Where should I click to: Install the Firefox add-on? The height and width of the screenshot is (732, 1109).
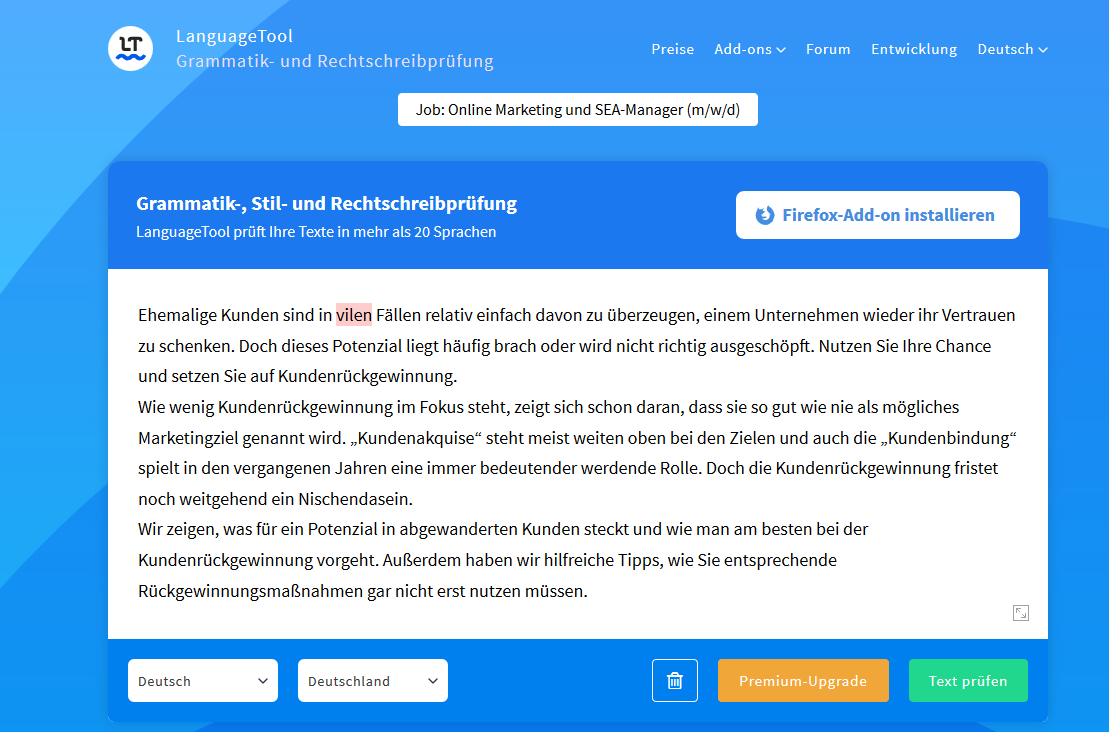[x=878, y=215]
